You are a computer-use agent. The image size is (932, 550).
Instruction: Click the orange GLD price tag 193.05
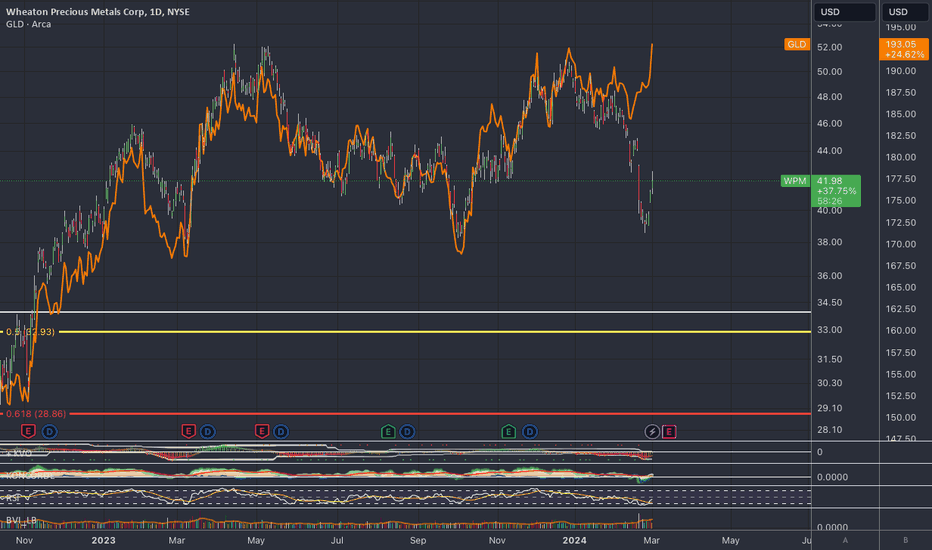point(903,49)
